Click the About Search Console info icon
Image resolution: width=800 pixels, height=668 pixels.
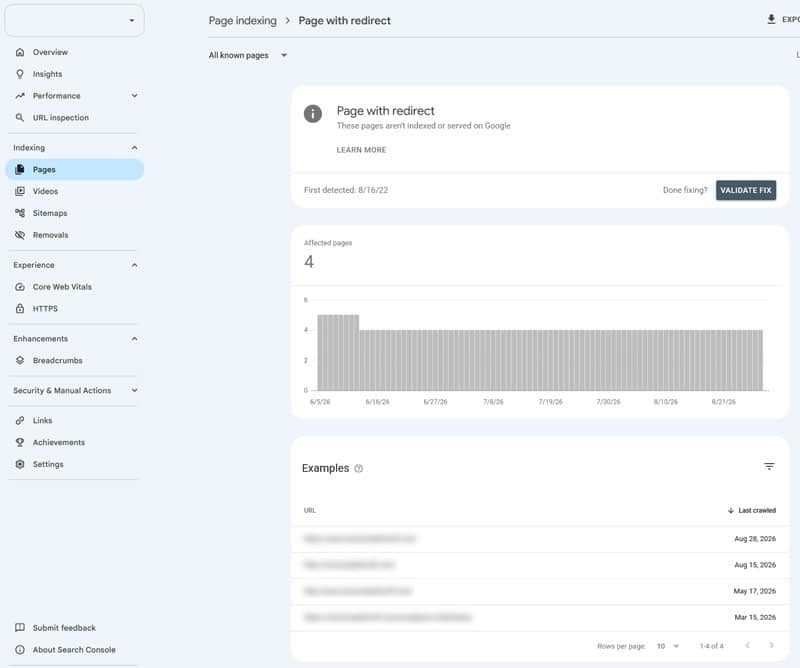pos(20,650)
